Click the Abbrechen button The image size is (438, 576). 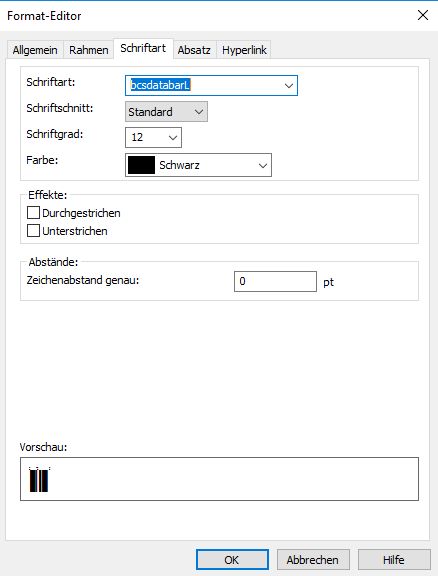(x=313, y=559)
